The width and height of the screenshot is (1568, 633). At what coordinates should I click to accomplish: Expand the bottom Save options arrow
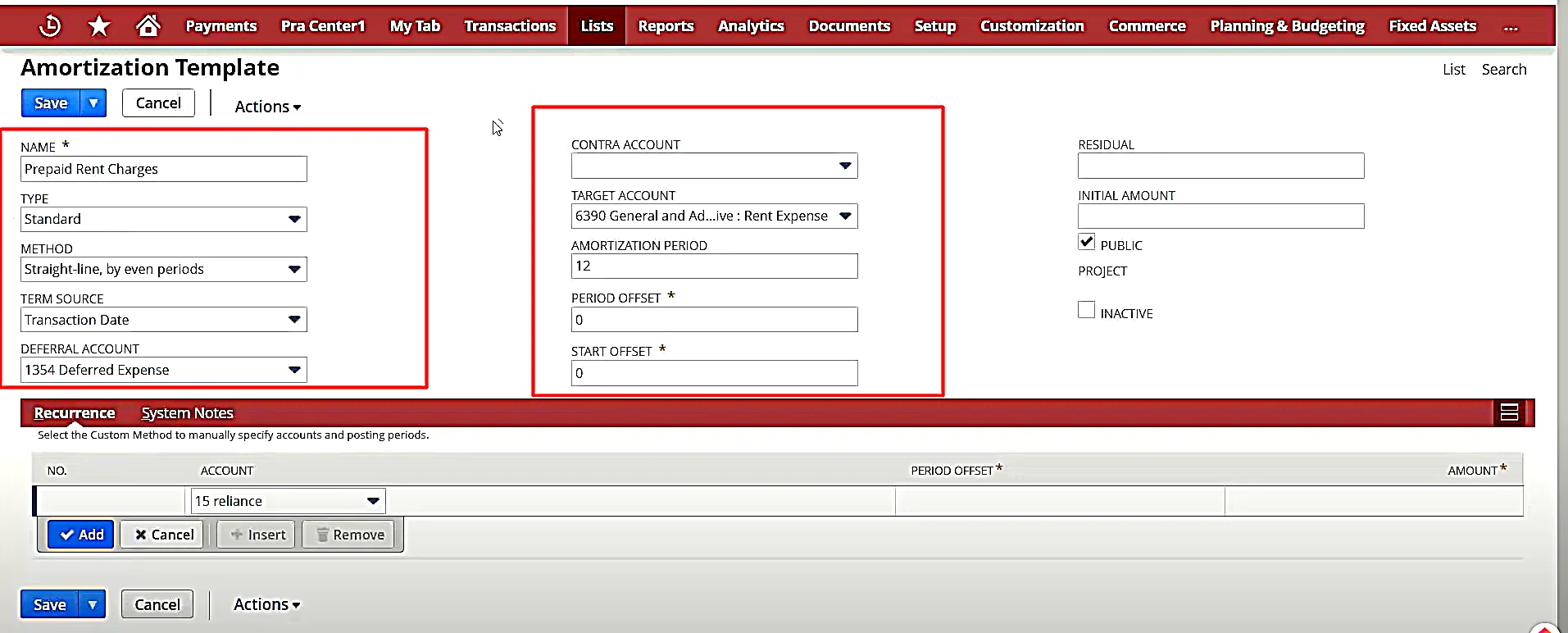click(93, 605)
